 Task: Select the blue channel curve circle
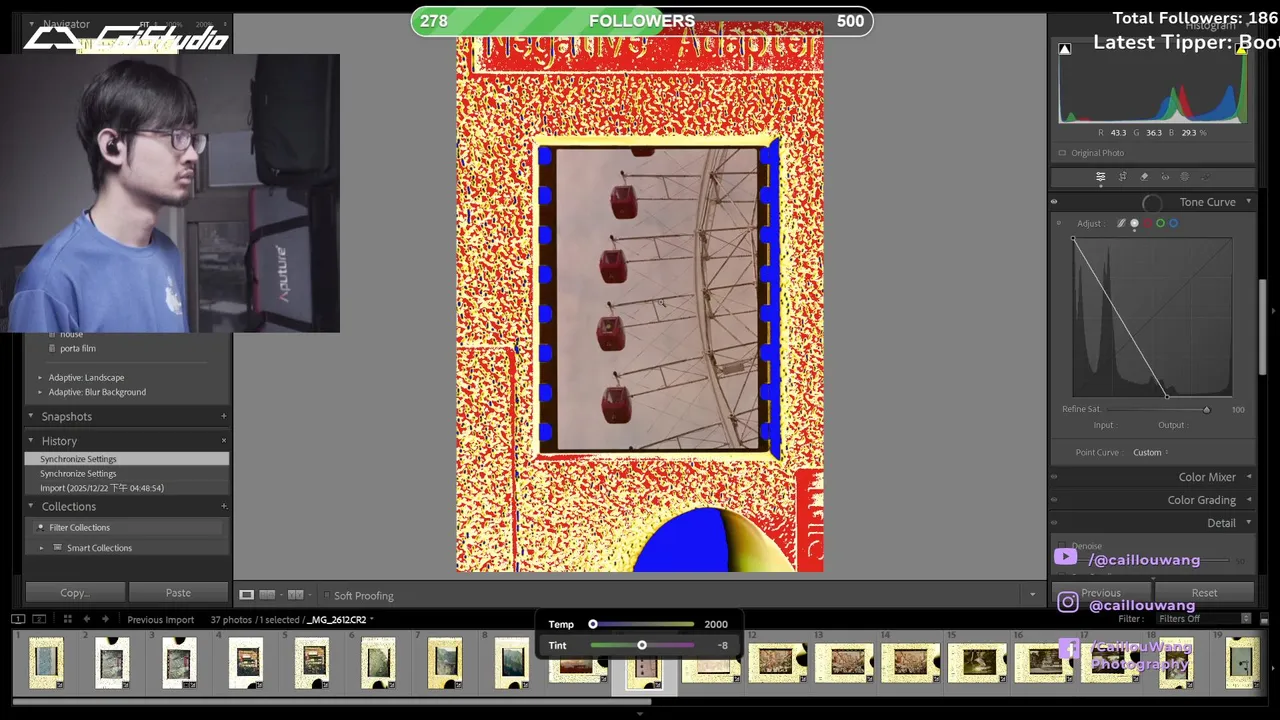1173,223
